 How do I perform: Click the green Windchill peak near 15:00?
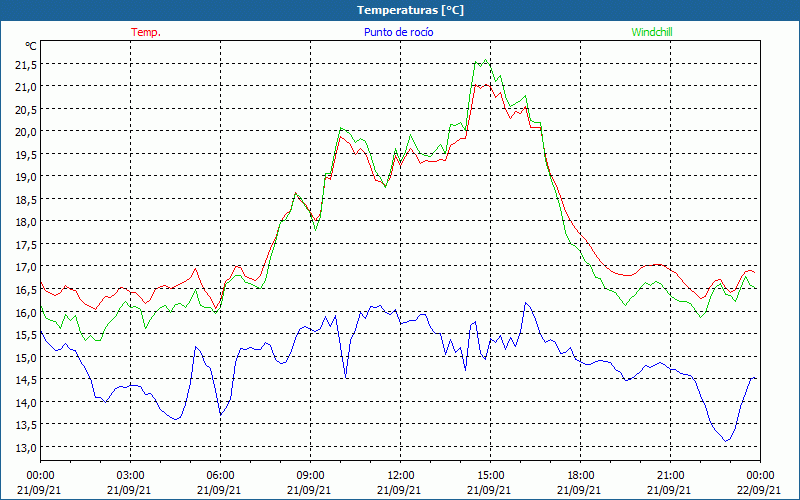click(x=485, y=60)
